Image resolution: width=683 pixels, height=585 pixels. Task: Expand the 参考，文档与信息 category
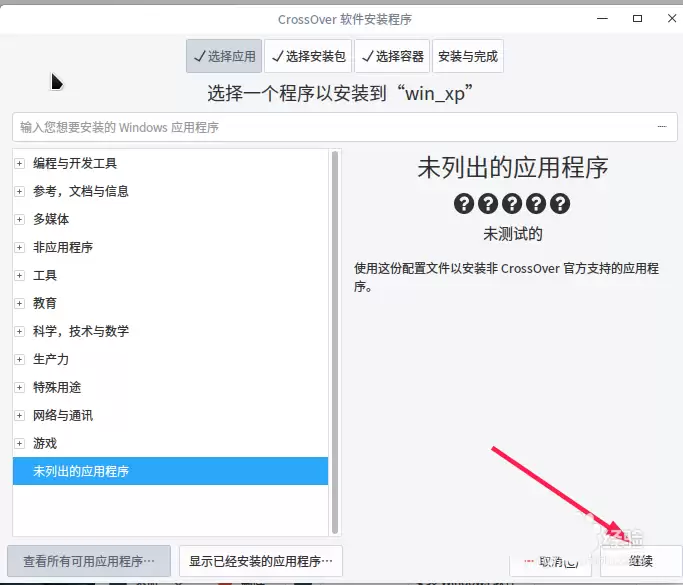tap(20, 191)
